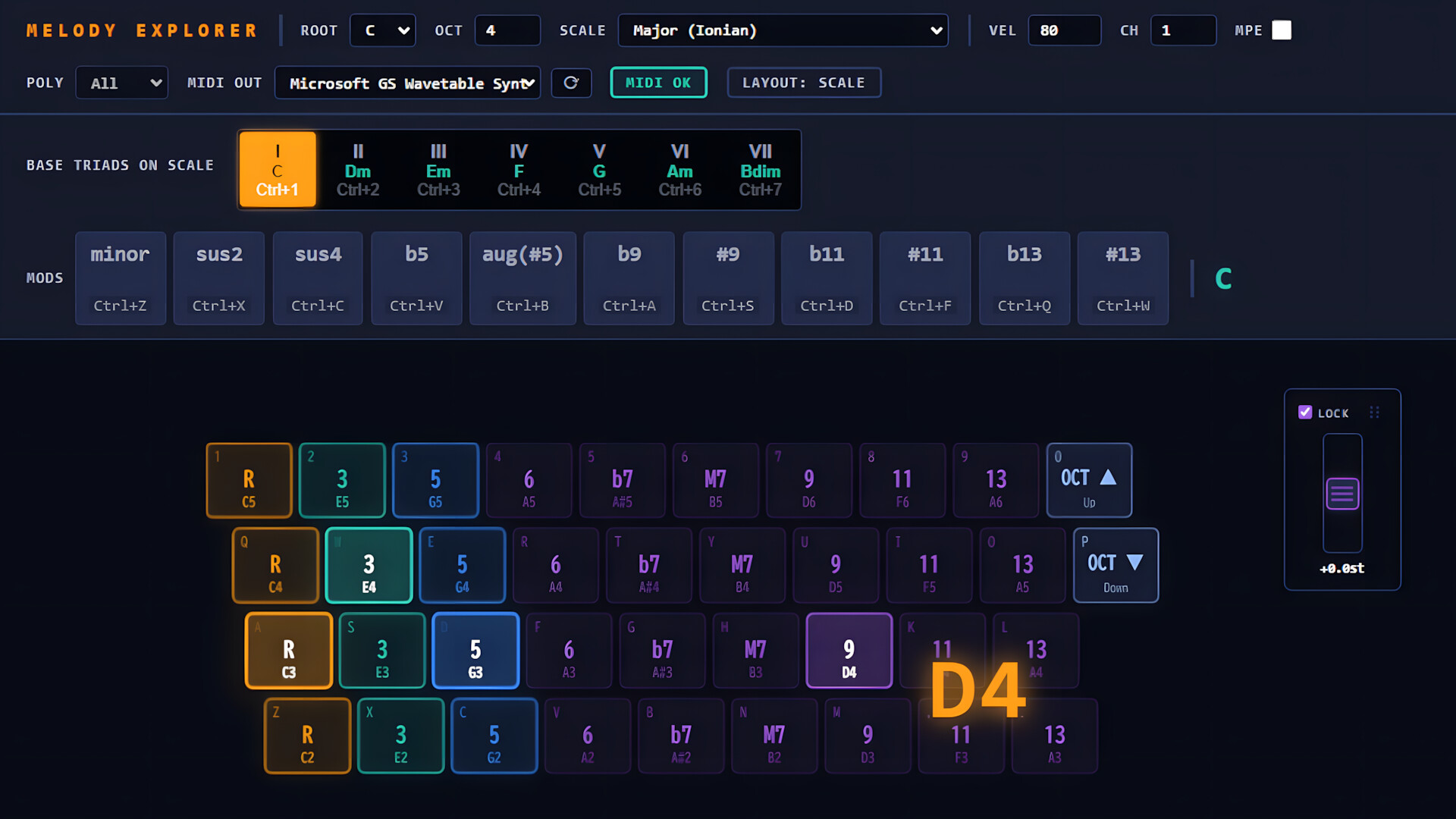
Task: Play the R C2 key
Action: pyautogui.click(x=307, y=736)
